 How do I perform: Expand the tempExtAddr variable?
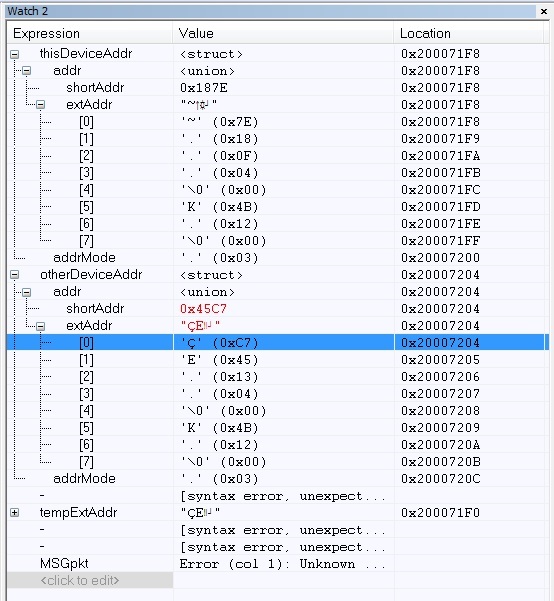coord(15,513)
